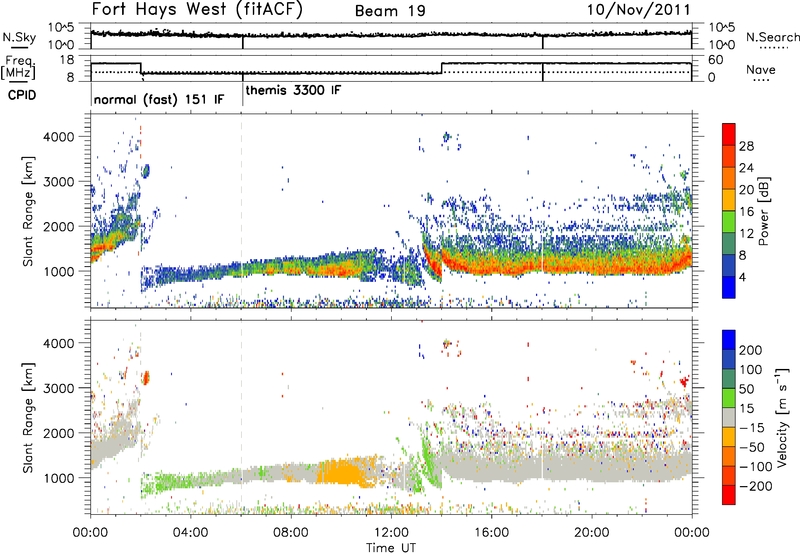Screen dimensions: 800x554
Task: Click the '18' tick on the frequency axis
Action: click(67, 60)
